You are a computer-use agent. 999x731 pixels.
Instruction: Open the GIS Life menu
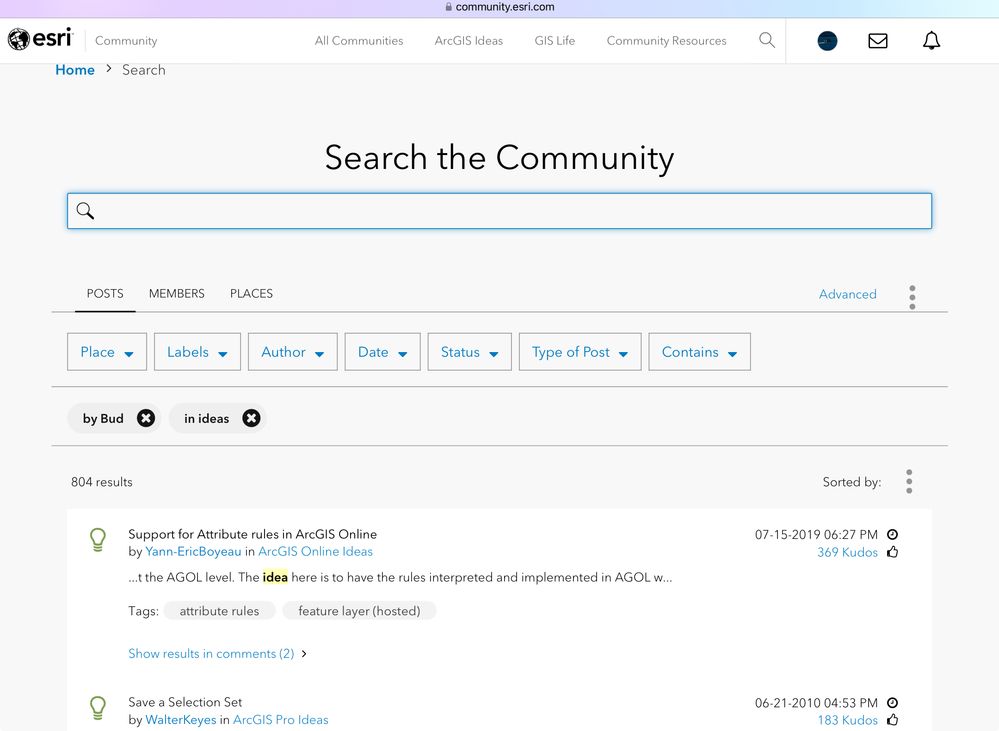coord(554,41)
